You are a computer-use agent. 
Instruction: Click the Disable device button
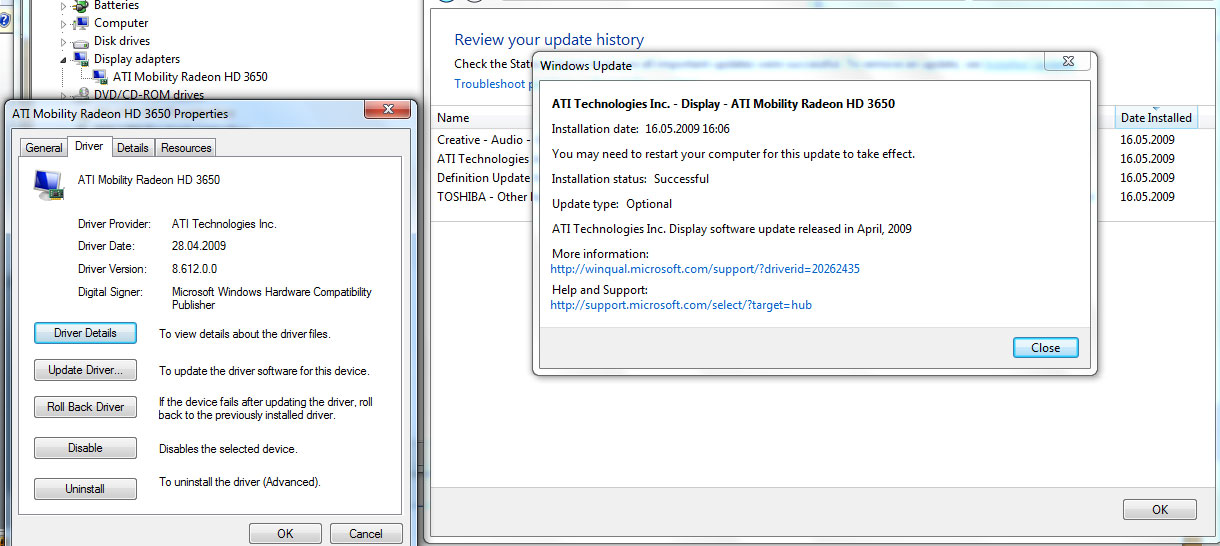coord(85,448)
